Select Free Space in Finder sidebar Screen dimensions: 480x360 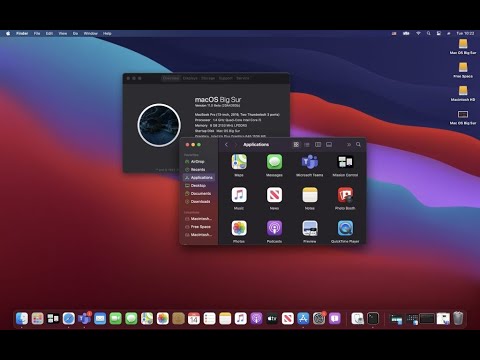click(x=199, y=227)
